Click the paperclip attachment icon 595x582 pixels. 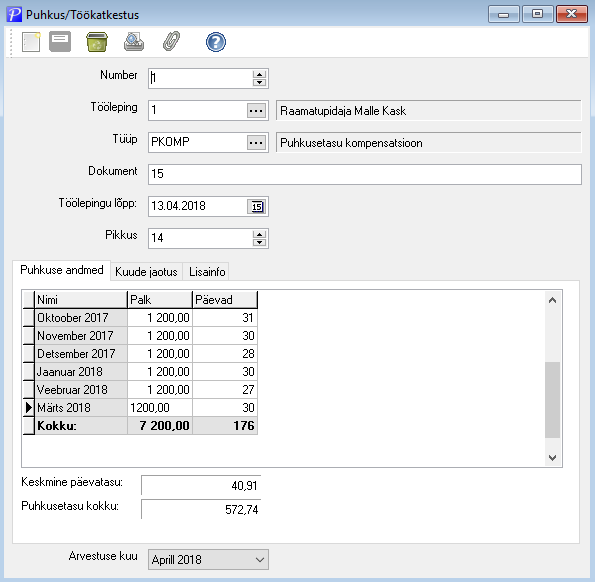point(172,41)
